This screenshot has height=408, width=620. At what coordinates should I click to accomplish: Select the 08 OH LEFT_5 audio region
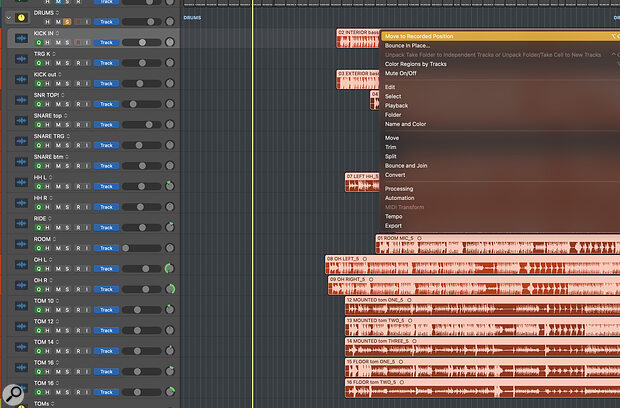coord(473,264)
